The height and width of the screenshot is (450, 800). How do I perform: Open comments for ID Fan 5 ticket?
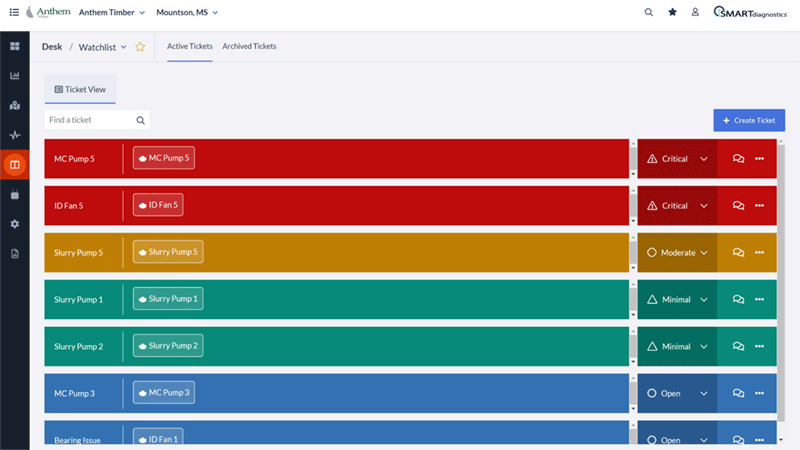pyautogui.click(x=738, y=206)
